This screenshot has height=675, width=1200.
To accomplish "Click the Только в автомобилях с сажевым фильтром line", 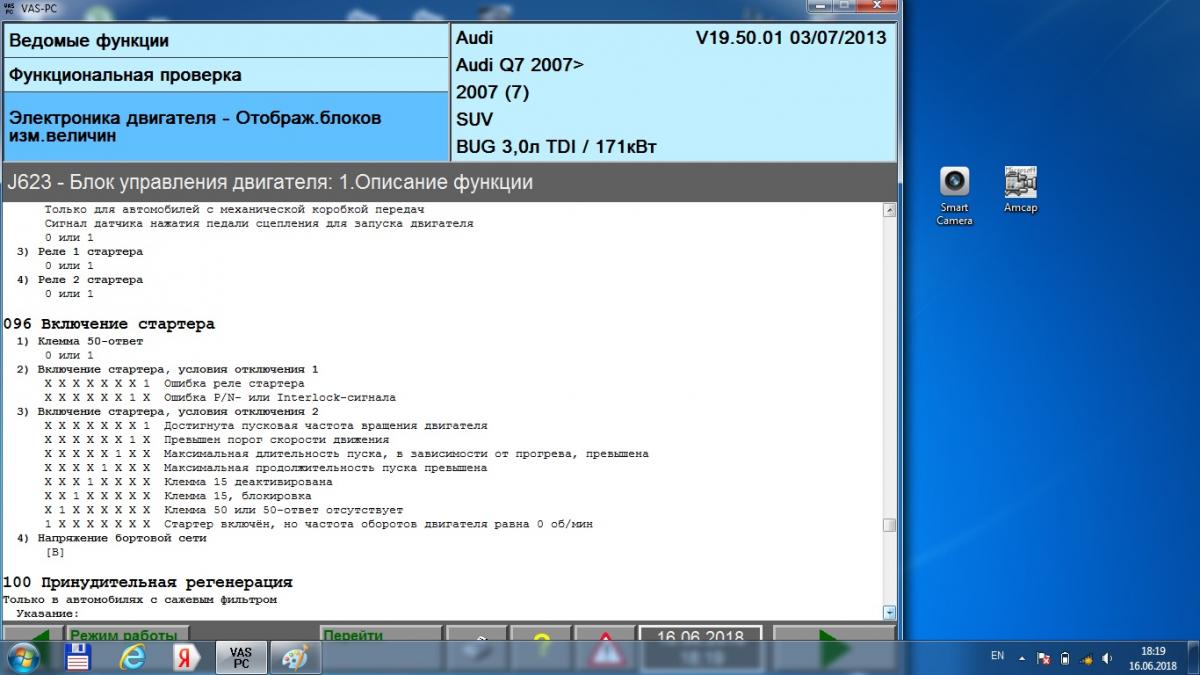I will click(140, 599).
